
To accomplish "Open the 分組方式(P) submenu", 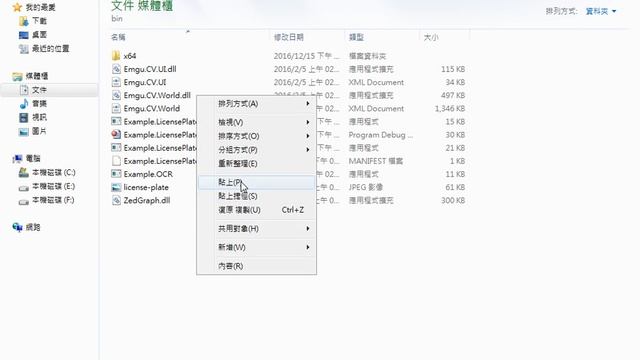I will click(x=256, y=150).
